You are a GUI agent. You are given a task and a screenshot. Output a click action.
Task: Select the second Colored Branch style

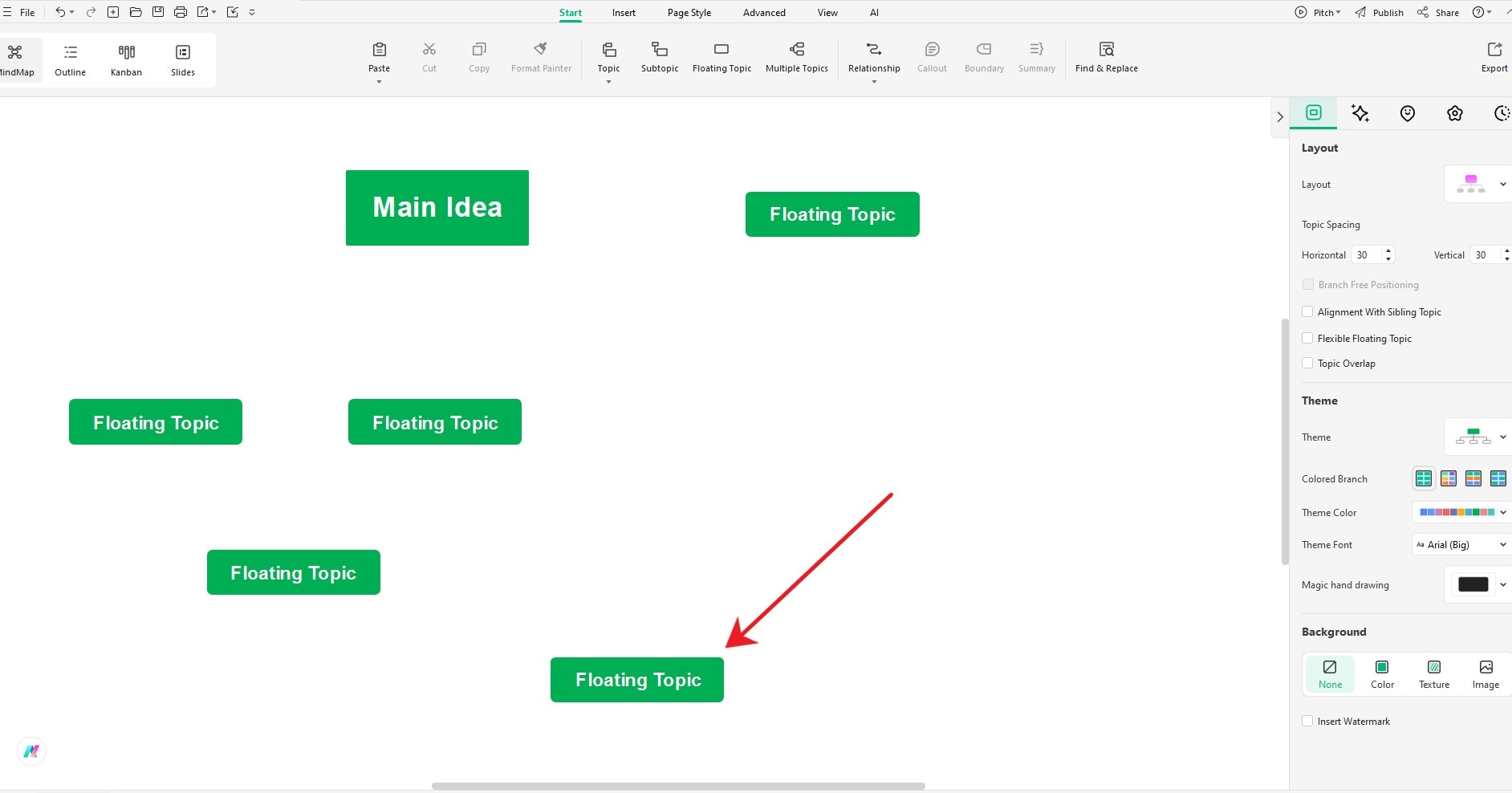pos(1449,478)
